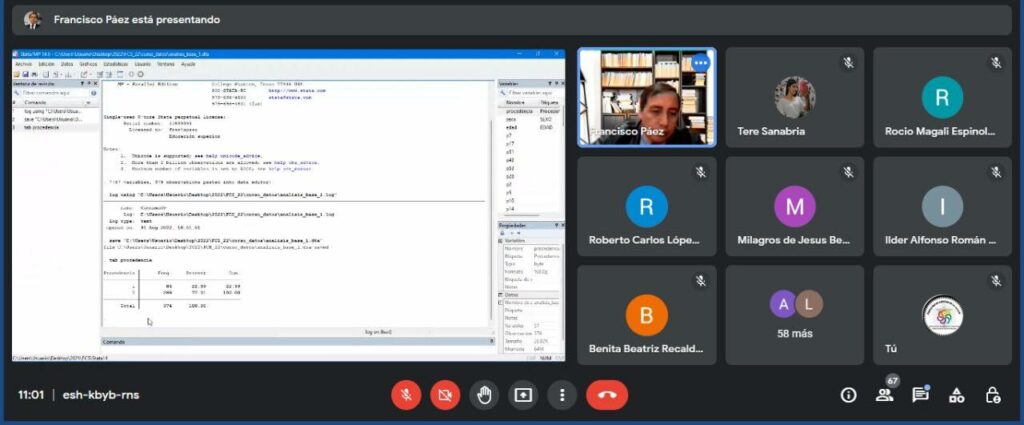Open options dots on Francisco Páez tile
Viewport: 1024px width, 425px height.
(701, 63)
